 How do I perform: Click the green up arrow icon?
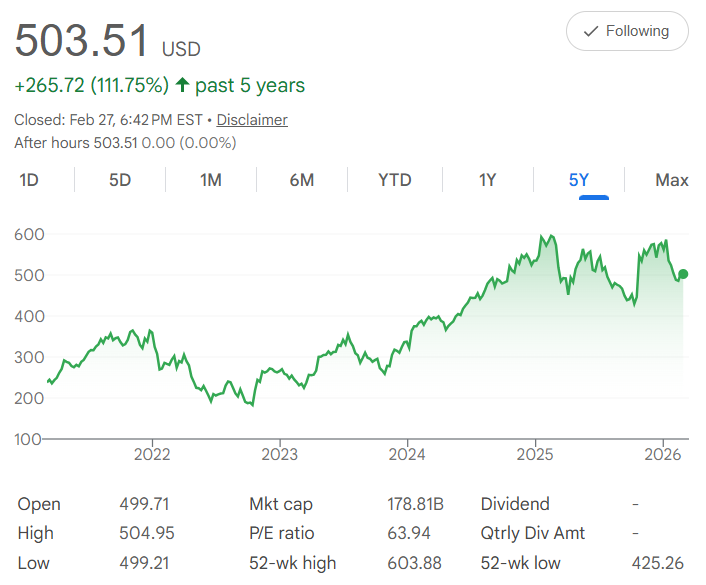click(182, 85)
